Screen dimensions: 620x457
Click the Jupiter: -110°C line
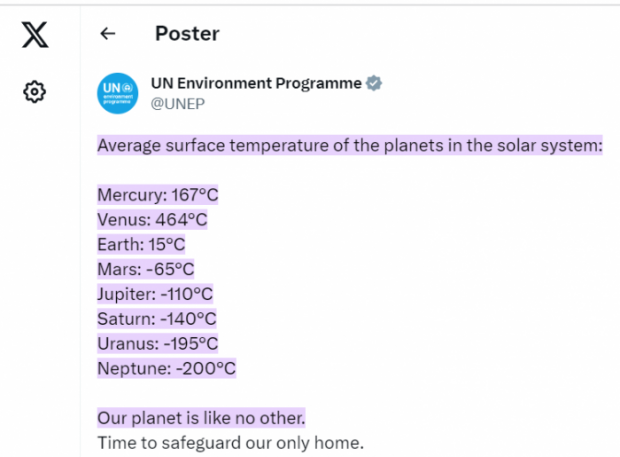[x=155, y=294]
